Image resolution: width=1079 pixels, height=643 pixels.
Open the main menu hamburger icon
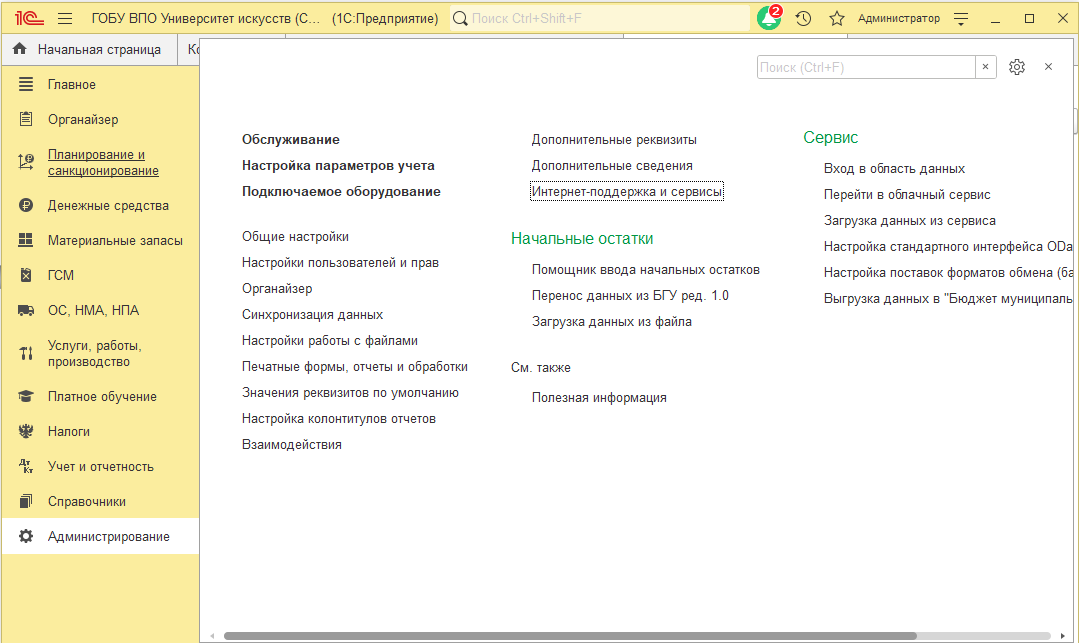[x=65, y=19]
